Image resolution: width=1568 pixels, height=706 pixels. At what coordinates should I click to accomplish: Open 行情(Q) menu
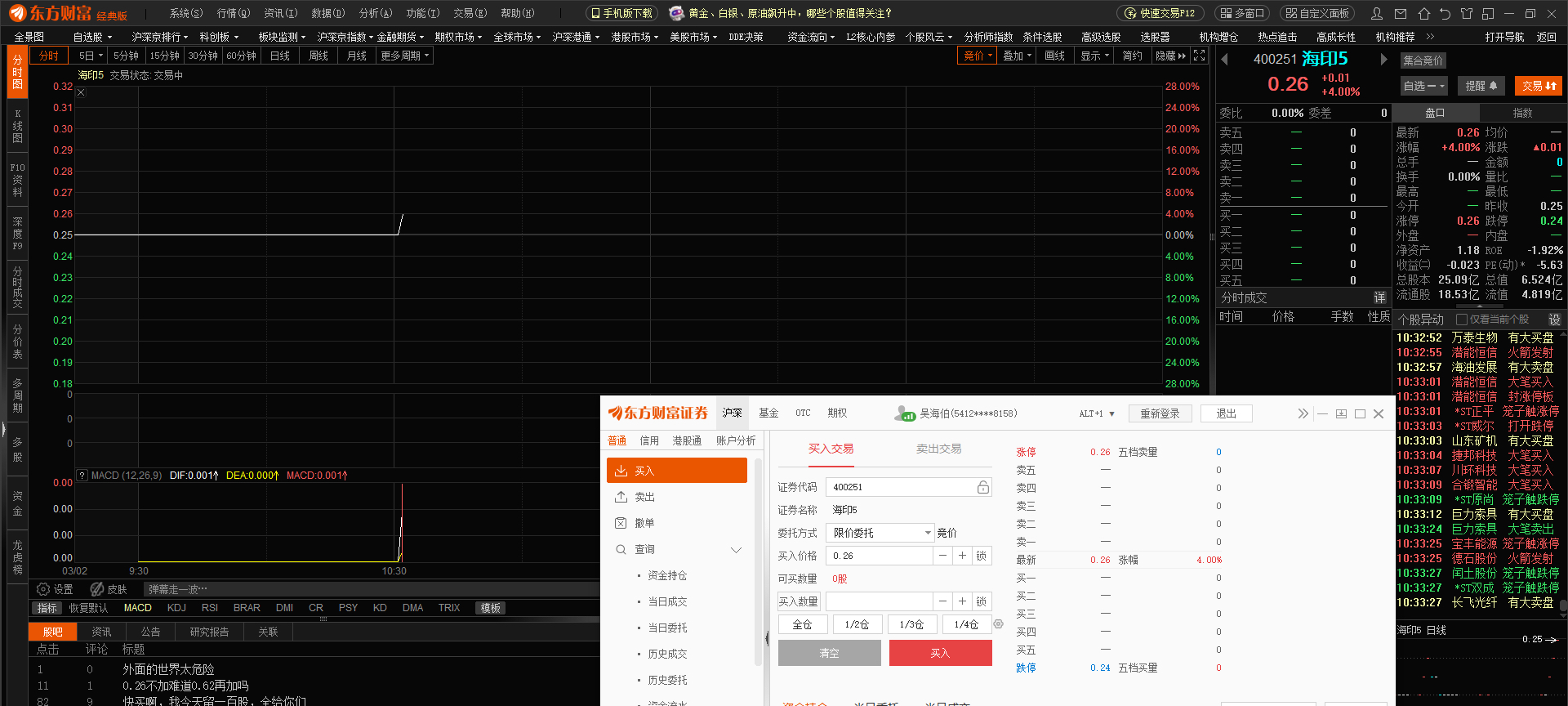pyautogui.click(x=234, y=13)
